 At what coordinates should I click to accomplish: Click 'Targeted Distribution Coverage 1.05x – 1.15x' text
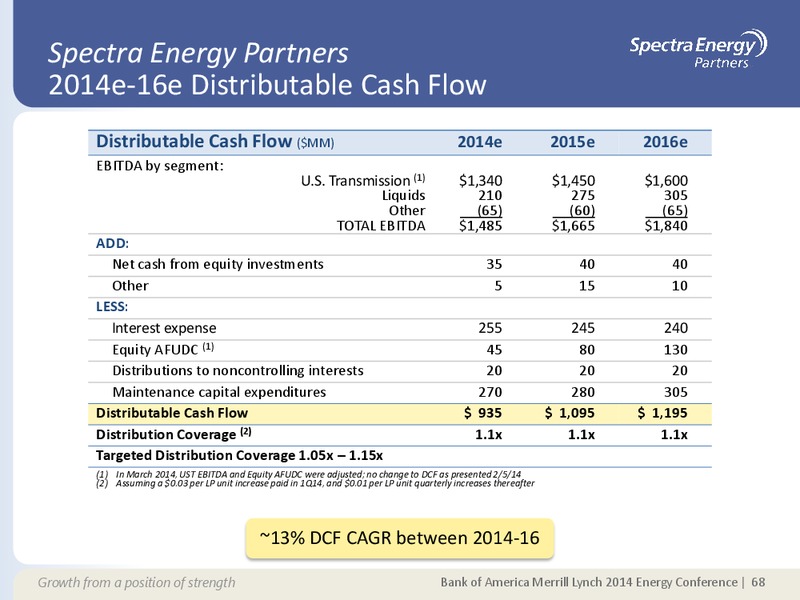click(x=239, y=455)
